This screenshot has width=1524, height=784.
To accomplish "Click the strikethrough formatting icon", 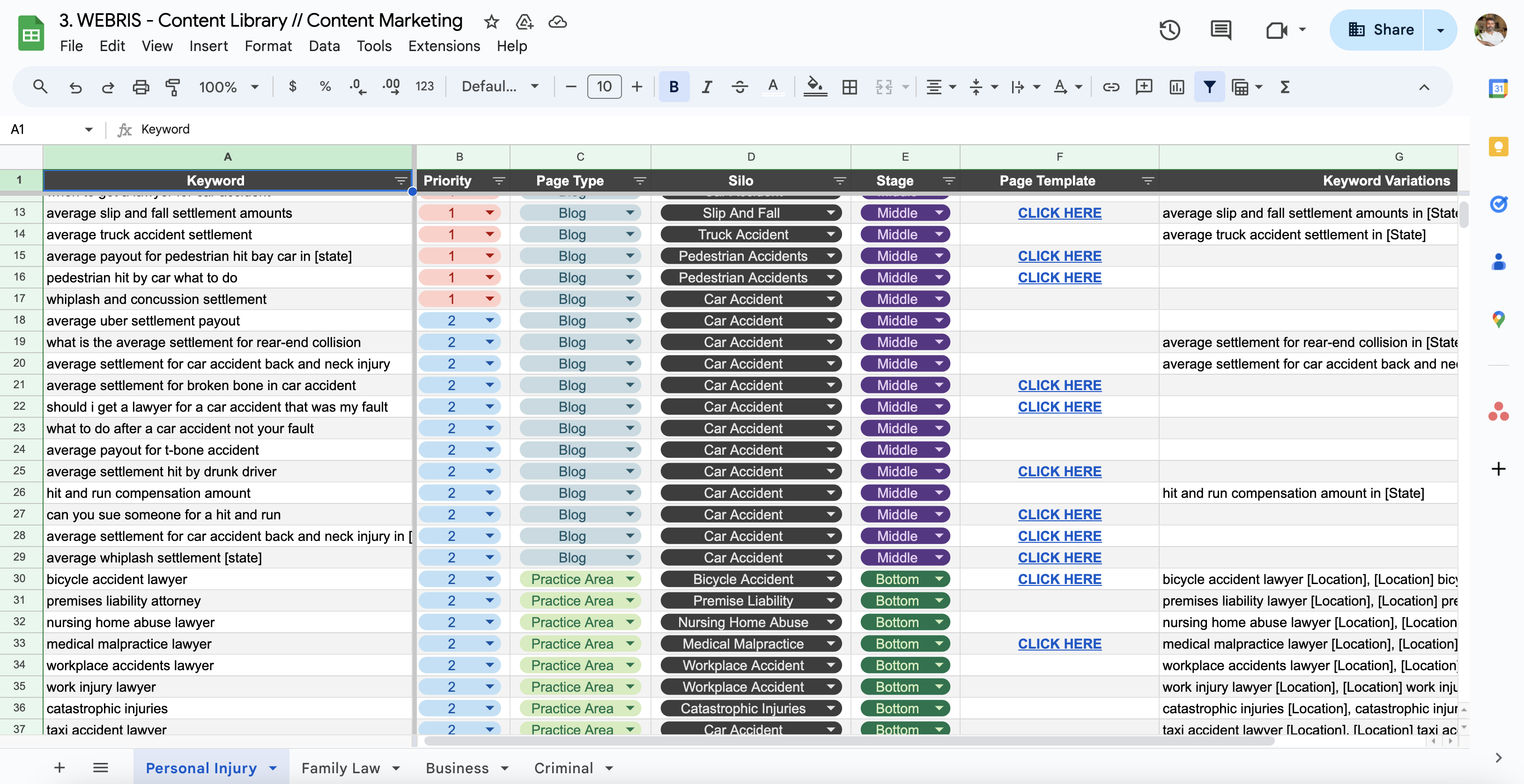I will pos(739,87).
